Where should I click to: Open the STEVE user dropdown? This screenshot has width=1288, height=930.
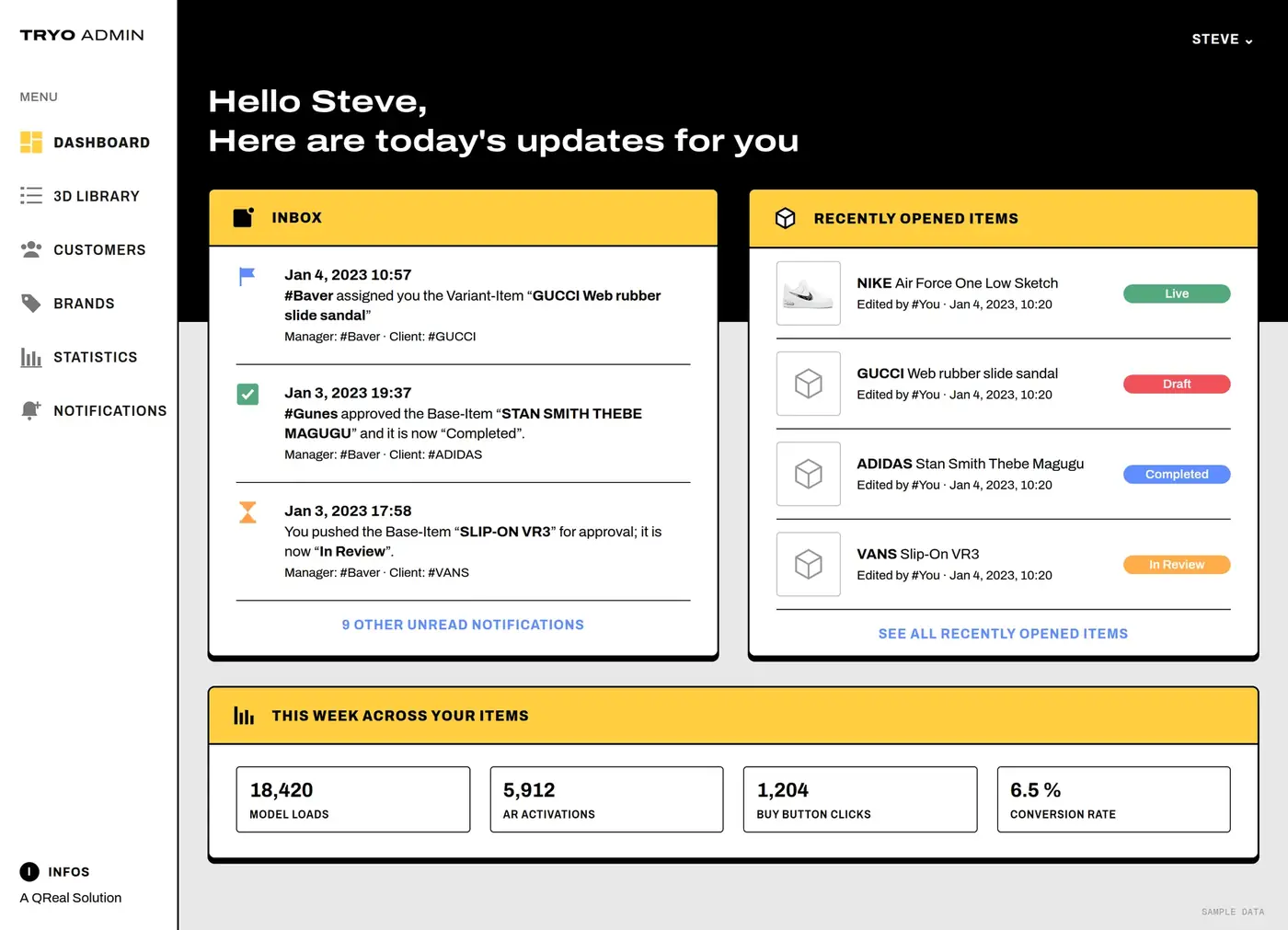tap(1222, 40)
